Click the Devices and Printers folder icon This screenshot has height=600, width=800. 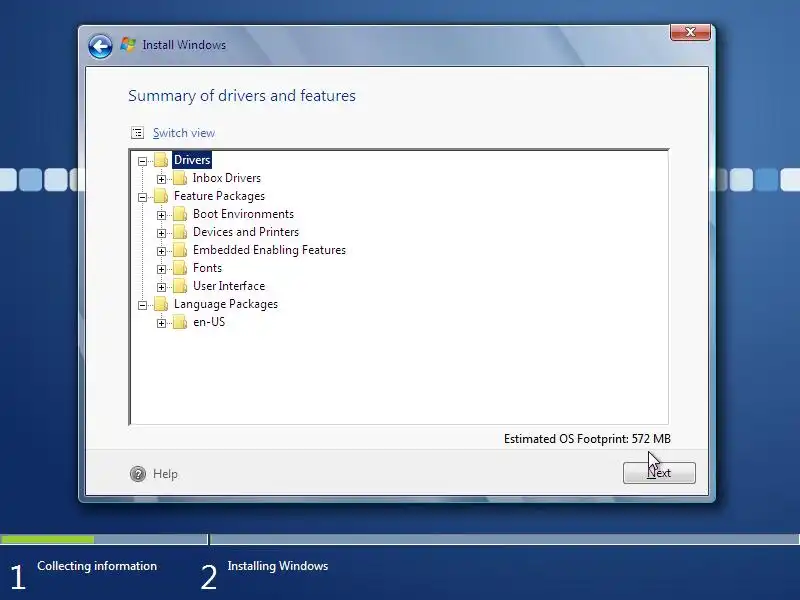180,232
